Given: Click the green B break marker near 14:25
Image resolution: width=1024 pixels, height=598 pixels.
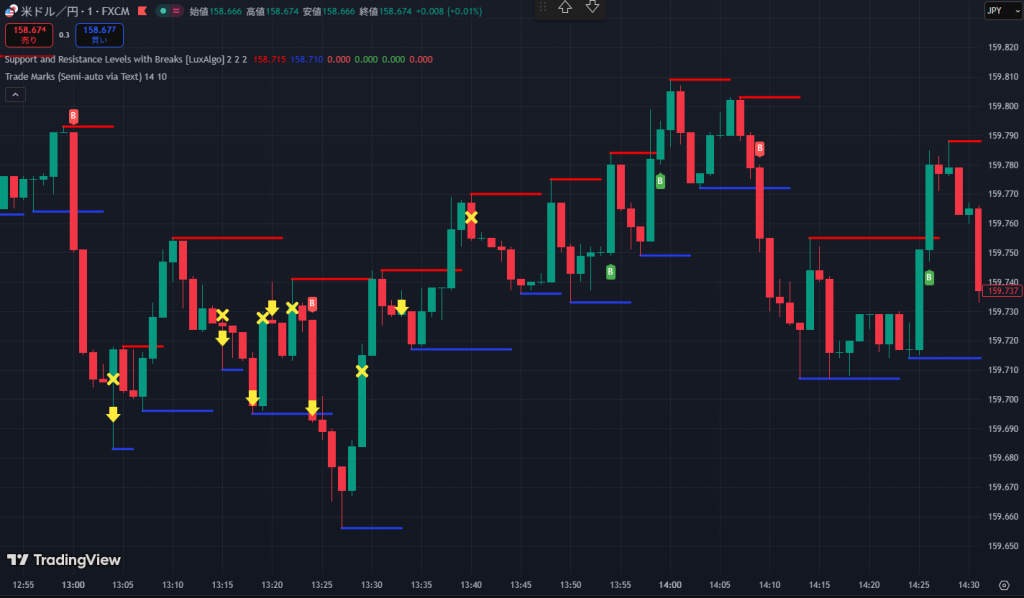Looking at the screenshot, I should click(x=929, y=278).
